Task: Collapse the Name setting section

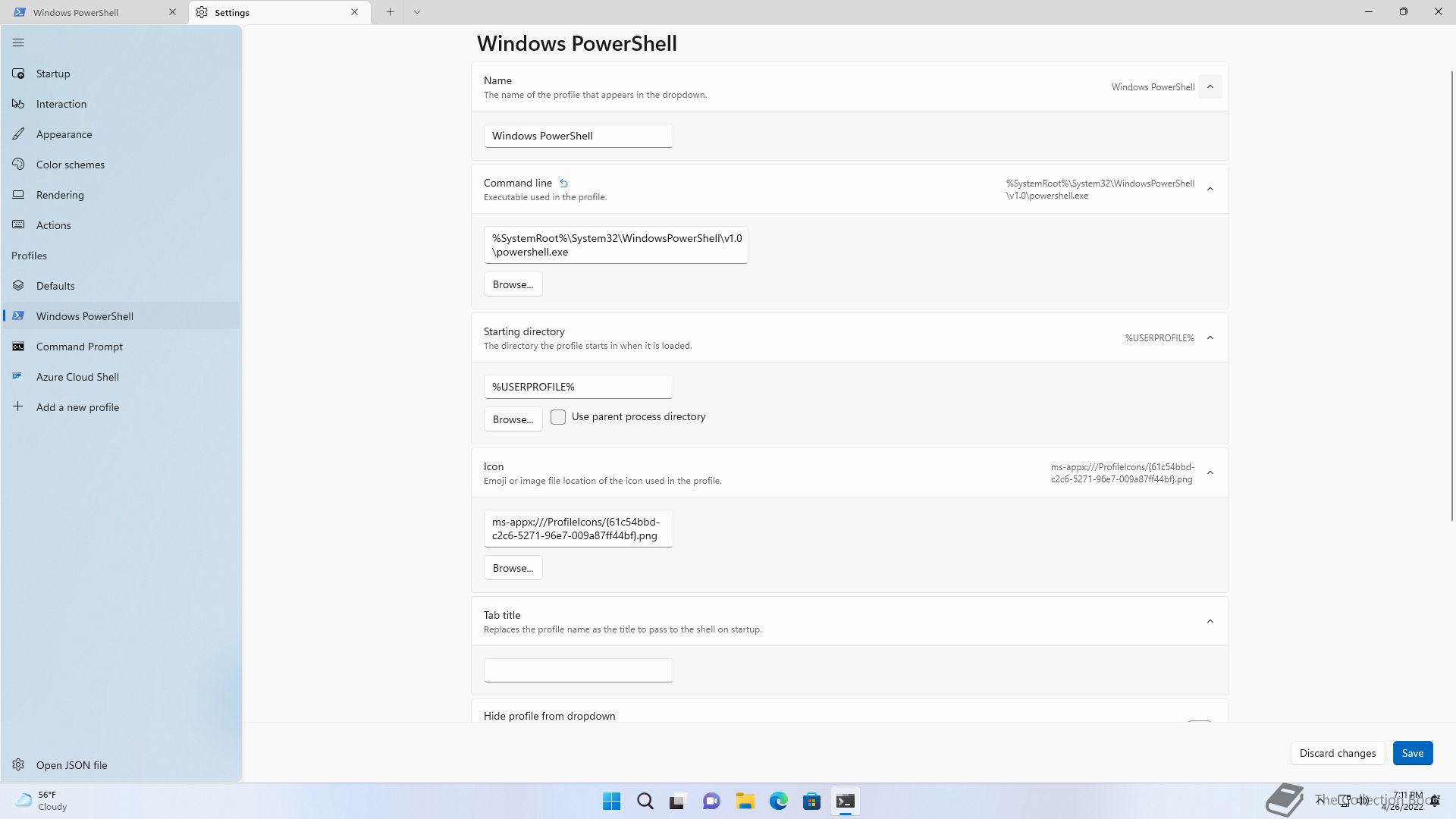Action: coord(1210,87)
